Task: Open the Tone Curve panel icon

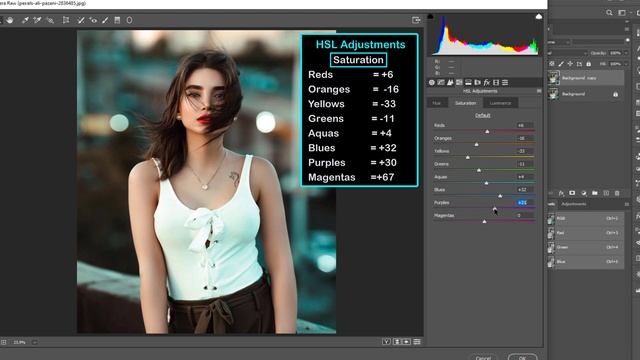Action: pyautogui.click(x=441, y=82)
